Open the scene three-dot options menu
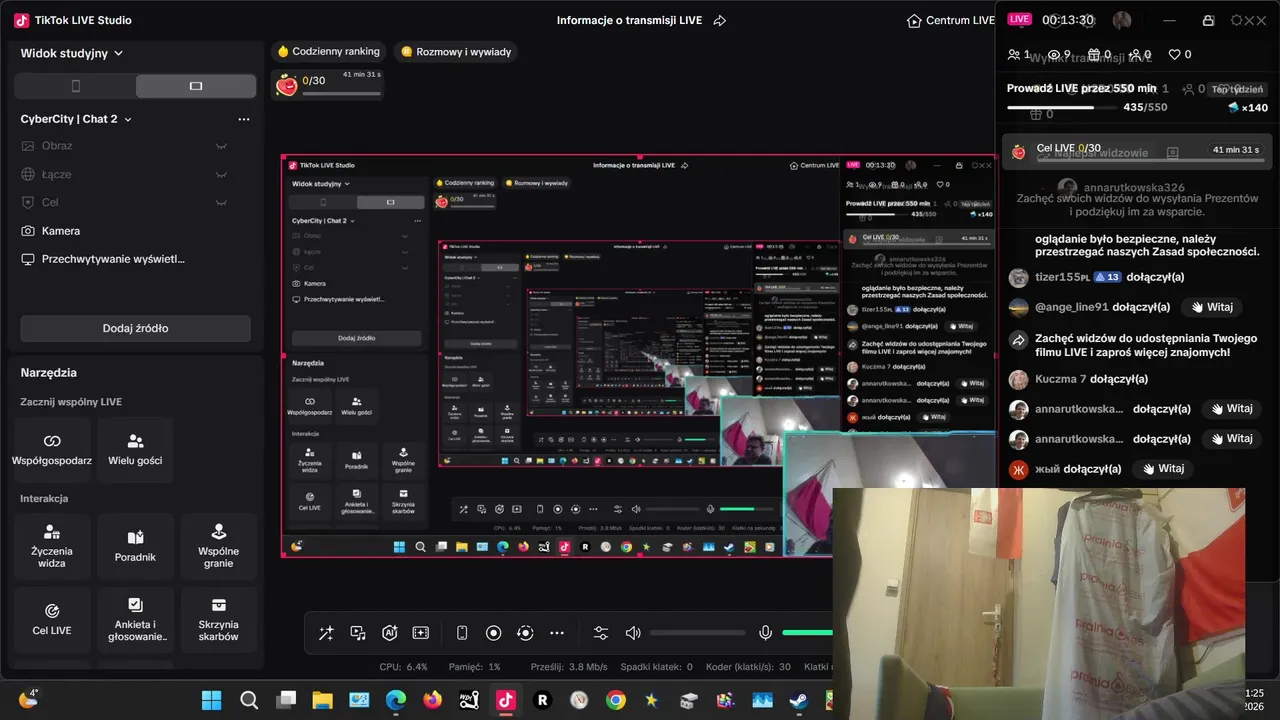This screenshot has height=720, width=1280. pyautogui.click(x=244, y=119)
